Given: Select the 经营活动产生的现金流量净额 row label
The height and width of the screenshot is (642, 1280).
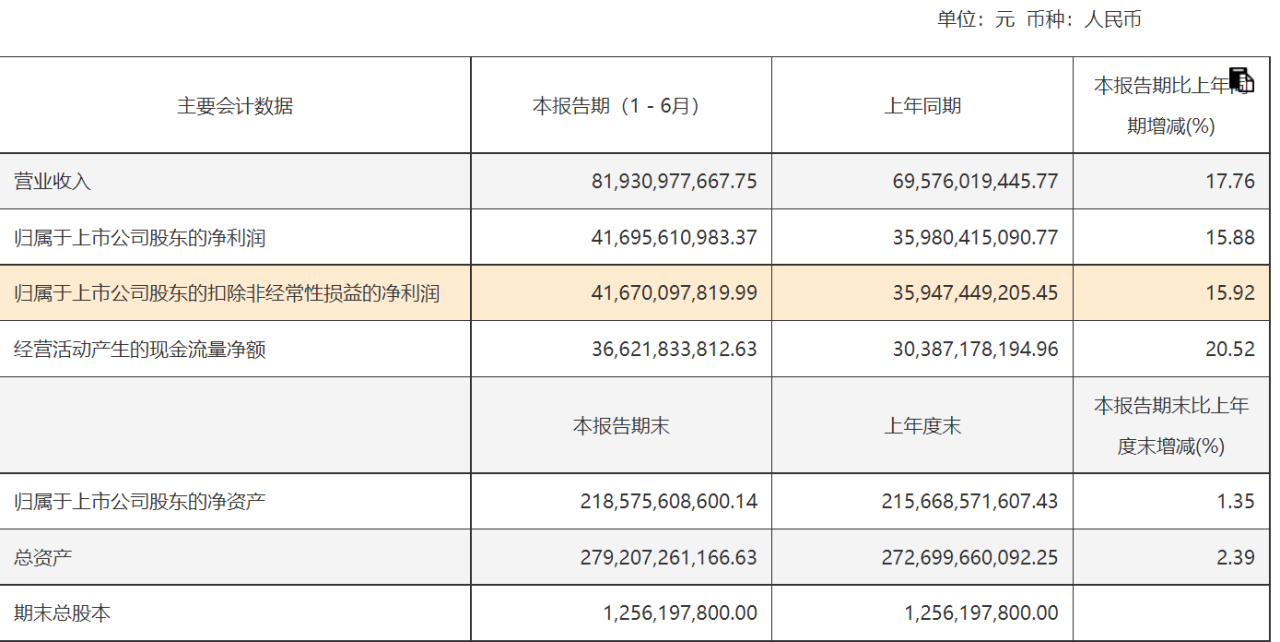Looking at the screenshot, I should click(x=140, y=350).
